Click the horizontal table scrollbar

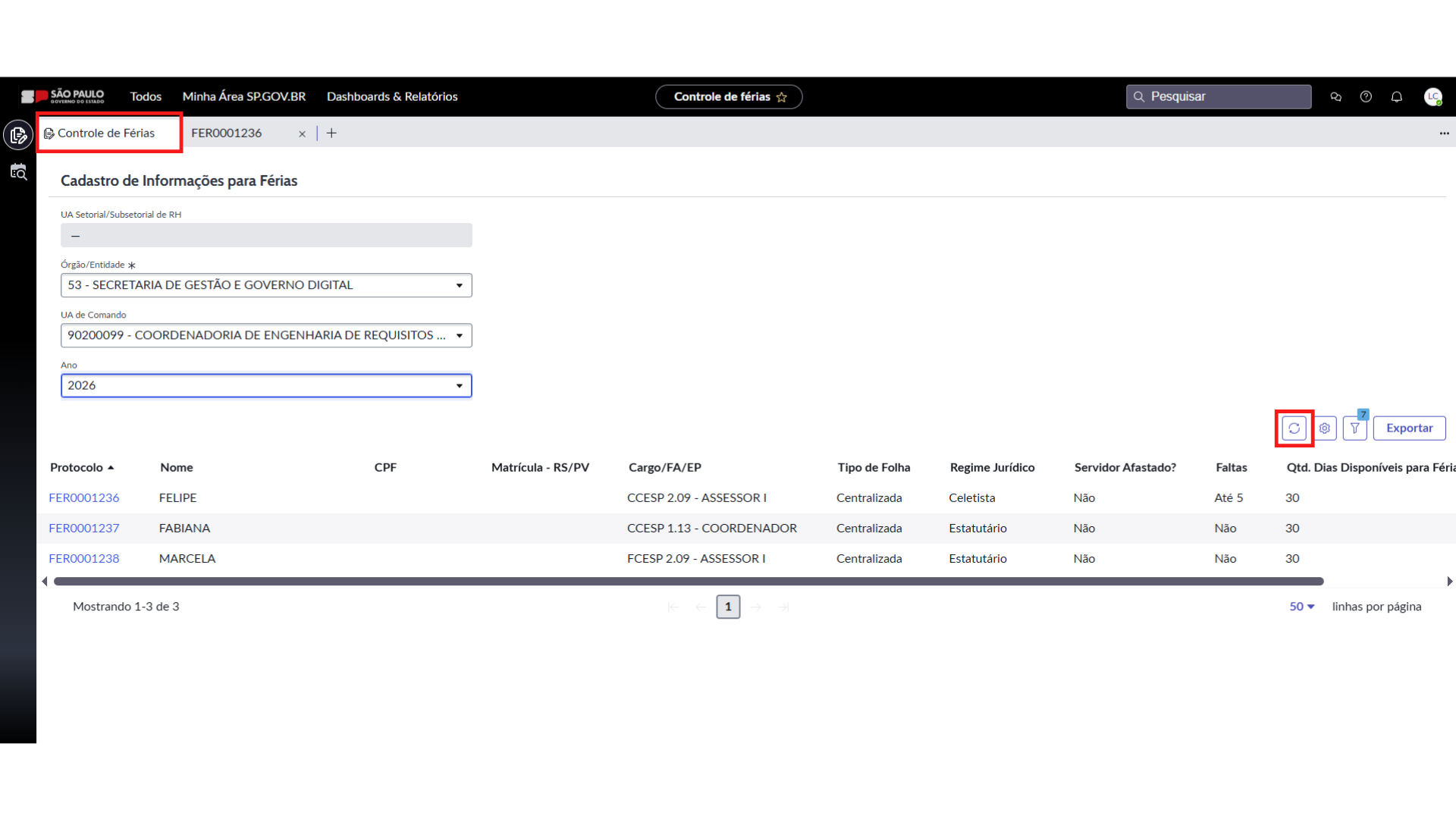688,582
